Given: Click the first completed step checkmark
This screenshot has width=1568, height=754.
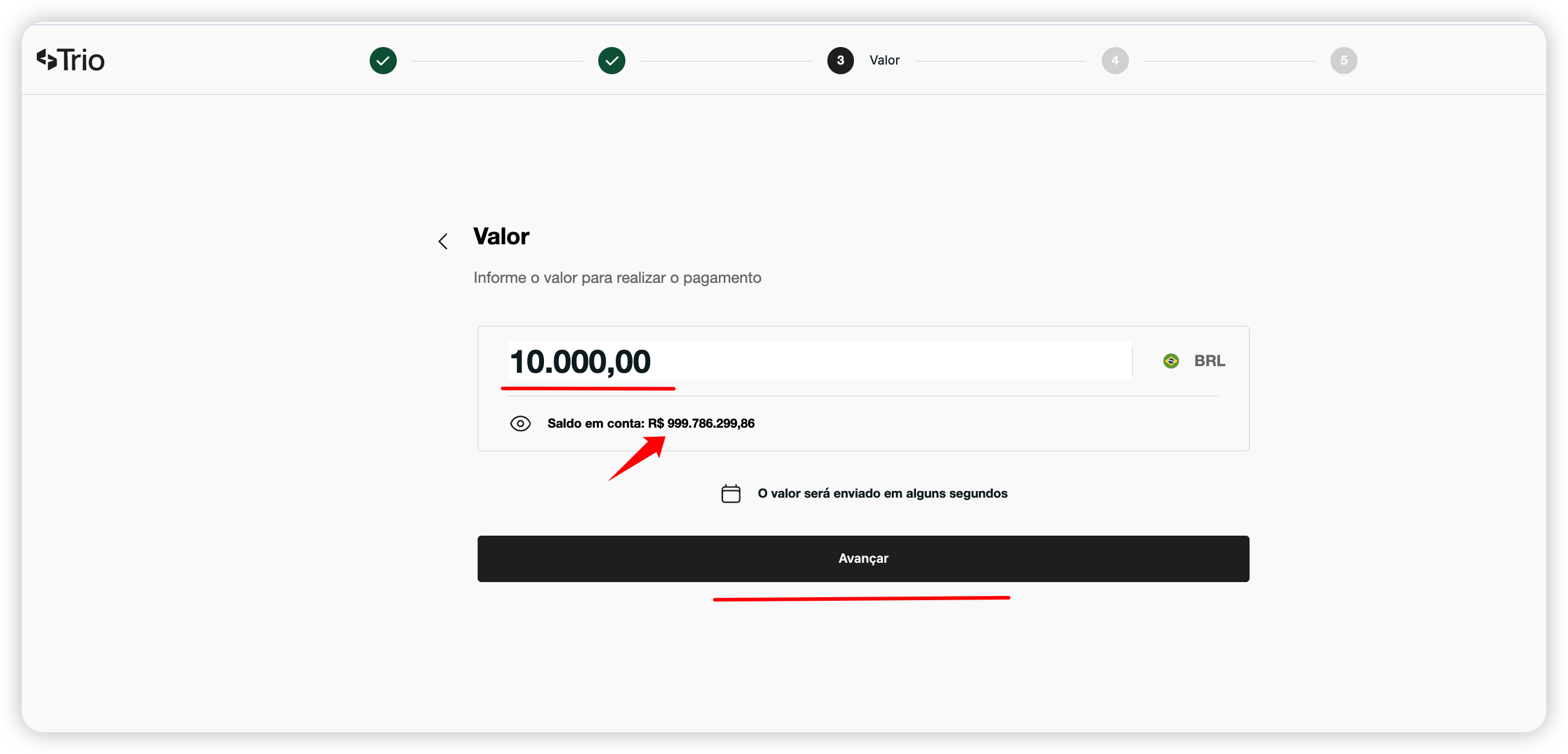Looking at the screenshot, I should (383, 60).
